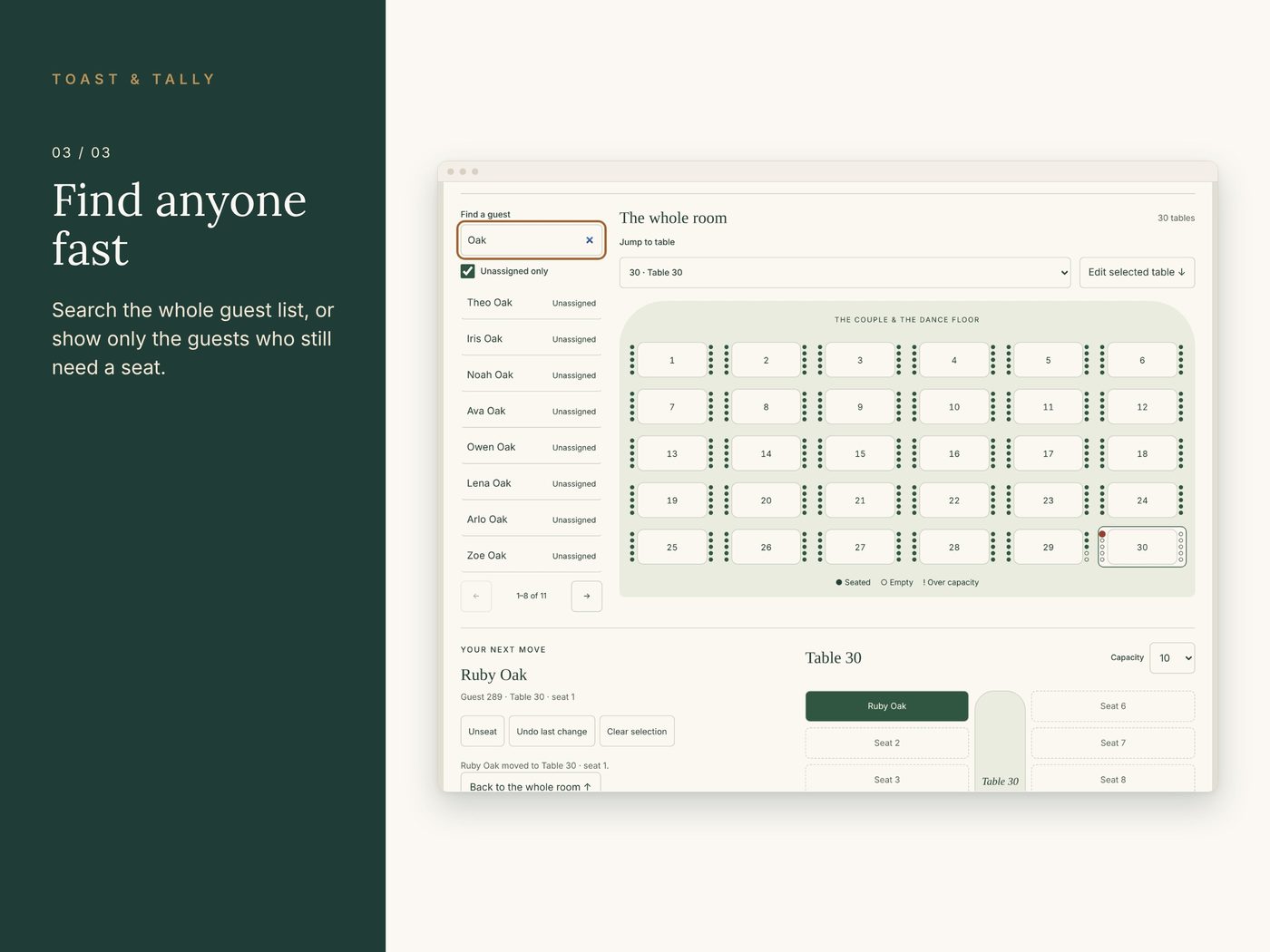Select guest Ava Oak from the list
The height and width of the screenshot is (952, 1270).
click(x=532, y=412)
